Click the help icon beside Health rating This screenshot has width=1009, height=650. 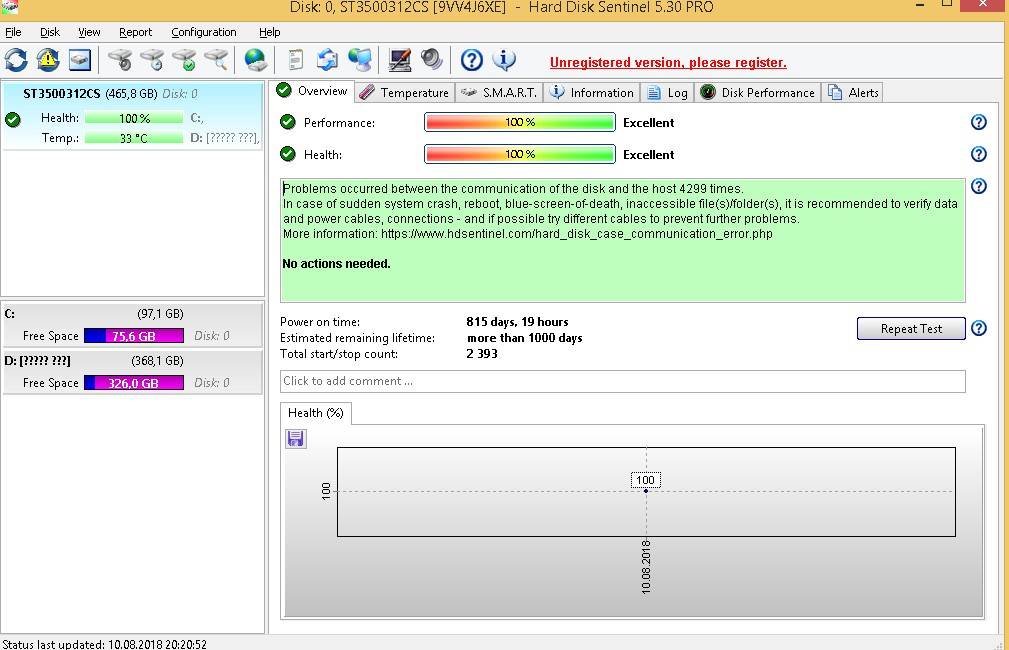(978, 154)
